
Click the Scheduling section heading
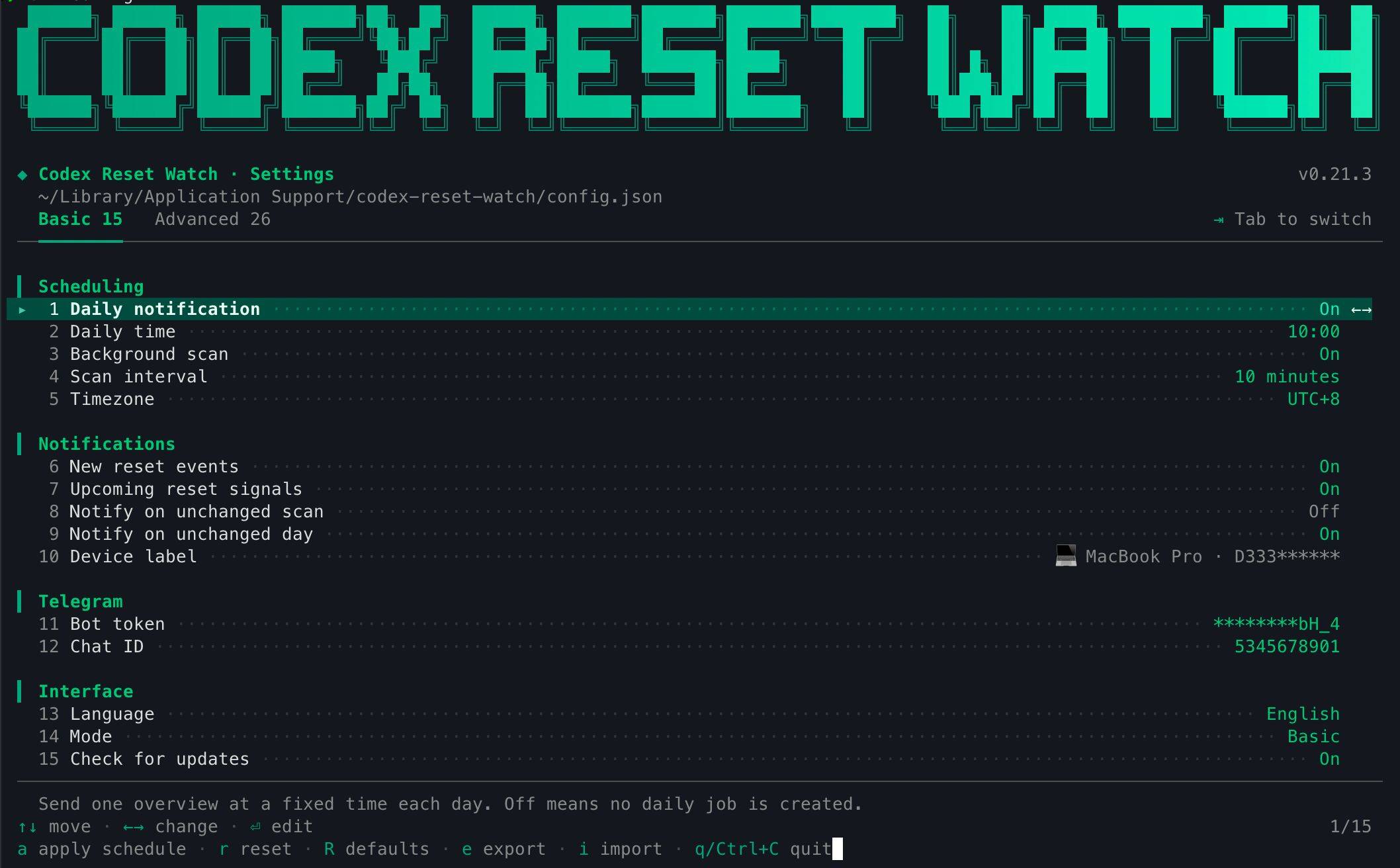pyautogui.click(x=91, y=287)
